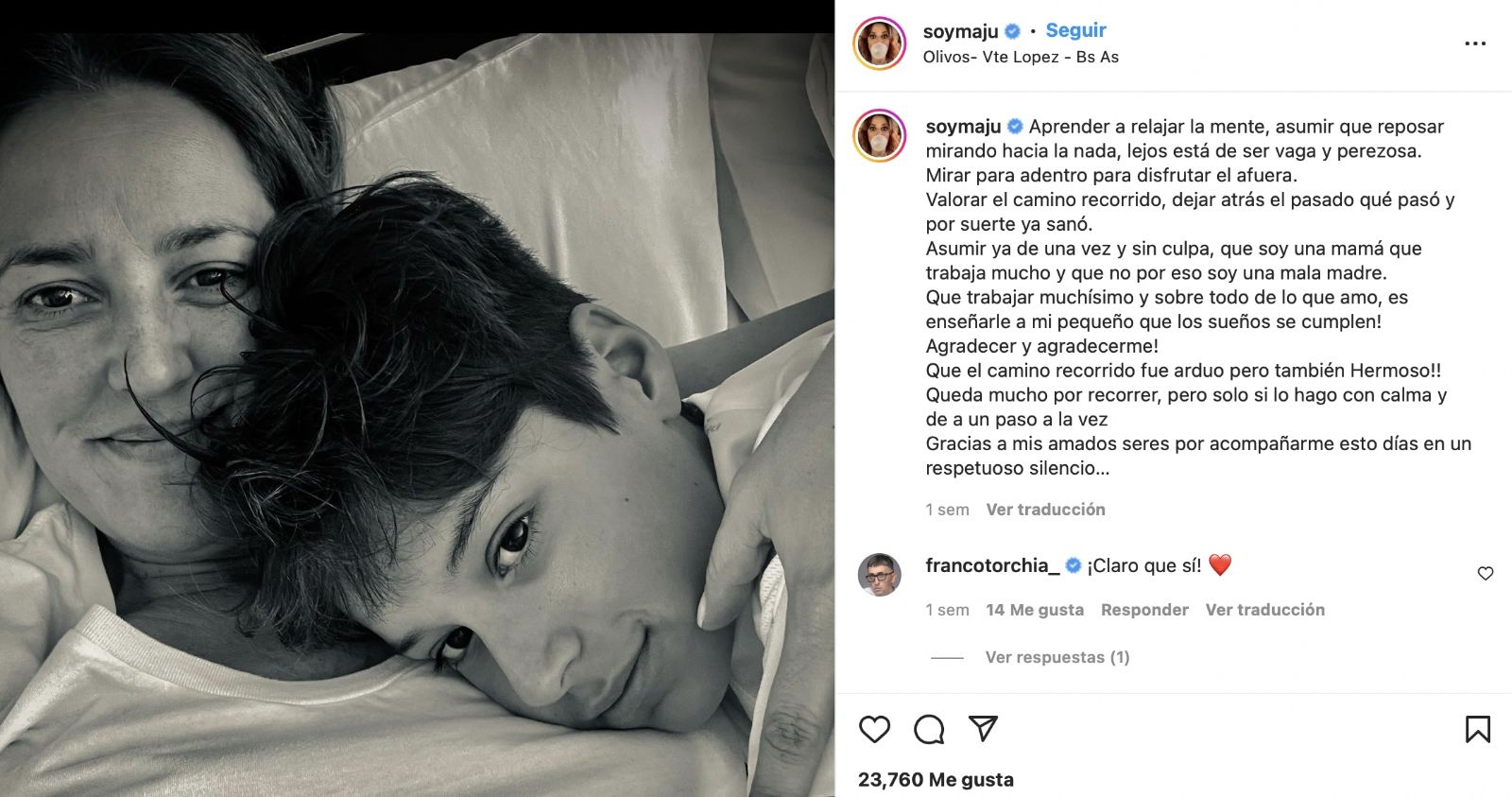Translate francotorchia_'s comment via Ver traducción
This screenshot has width=1512, height=797.
[1264, 610]
